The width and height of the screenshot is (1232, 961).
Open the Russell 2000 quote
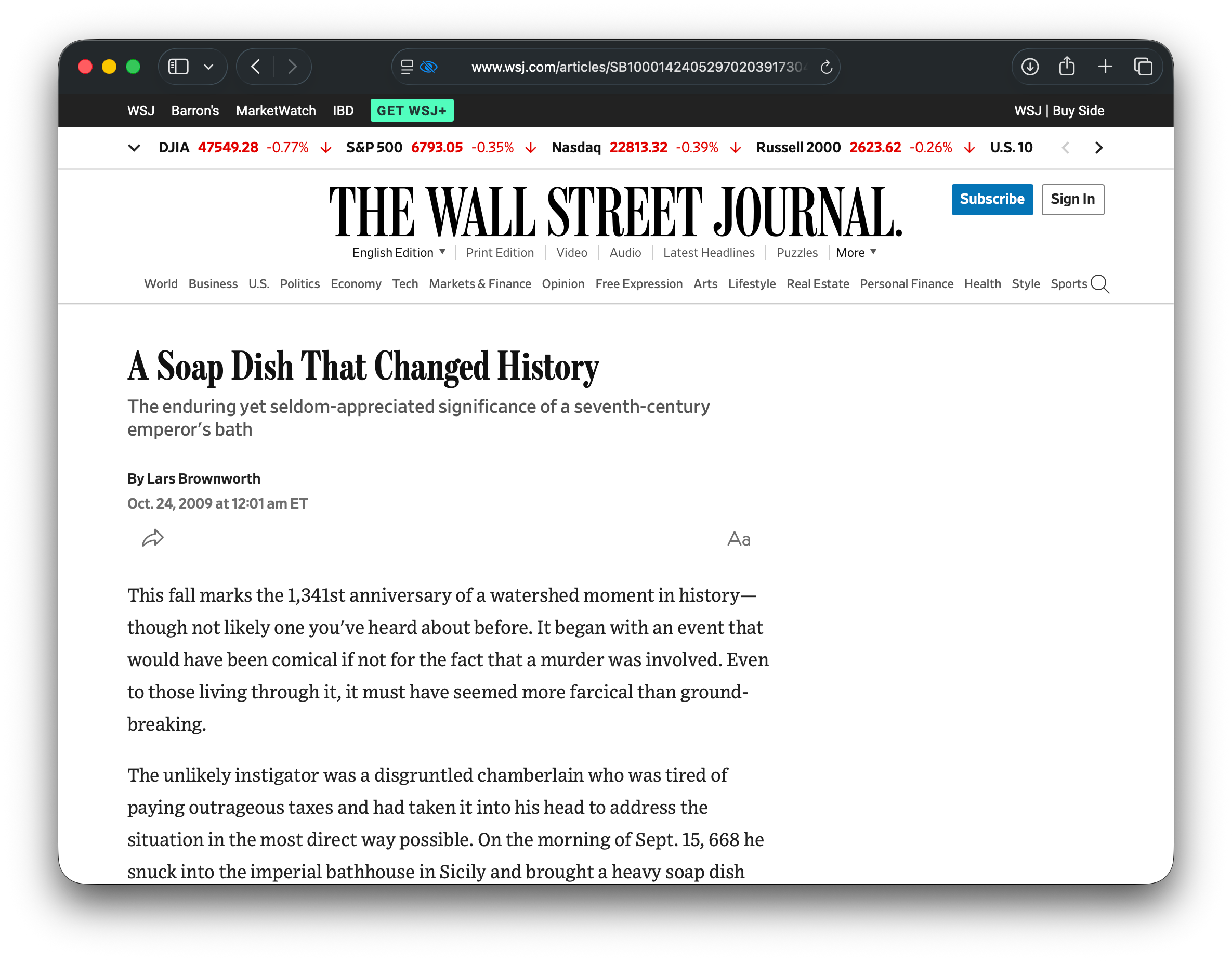coord(866,148)
